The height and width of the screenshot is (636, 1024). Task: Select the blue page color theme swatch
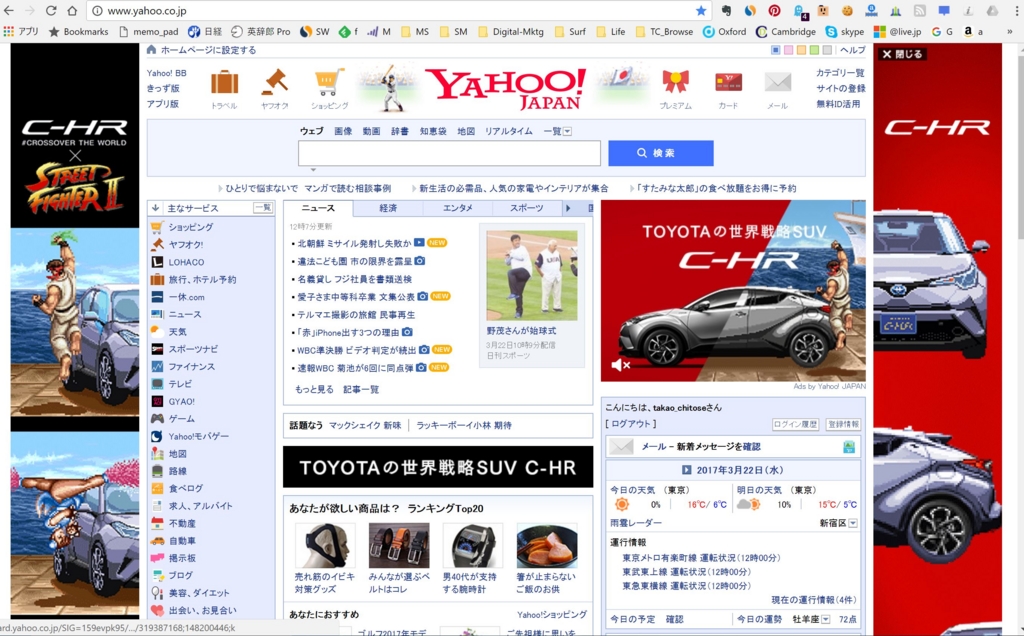(x=775, y=50)
